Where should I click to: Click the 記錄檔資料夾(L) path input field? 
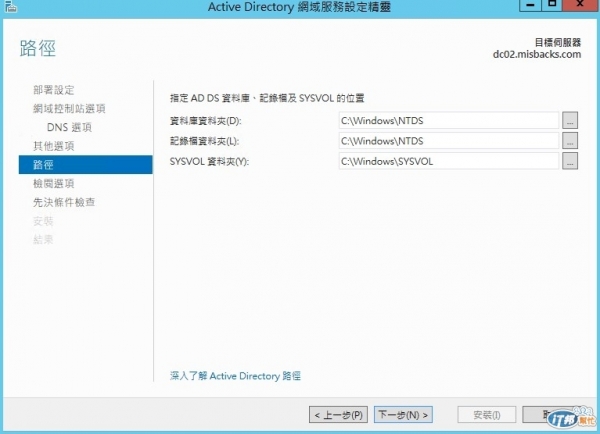point(449,141)
